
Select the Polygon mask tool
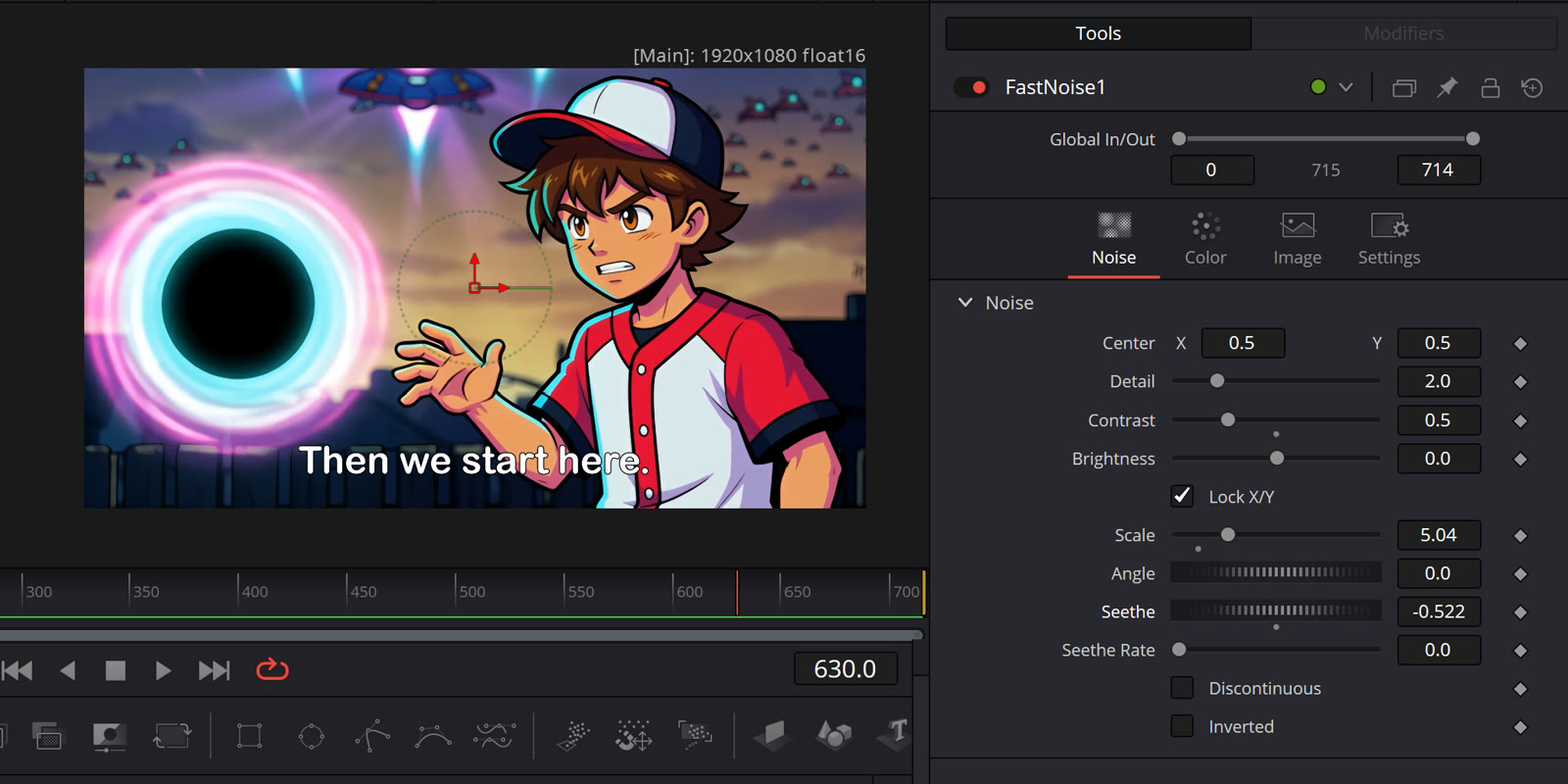(372, 735)
